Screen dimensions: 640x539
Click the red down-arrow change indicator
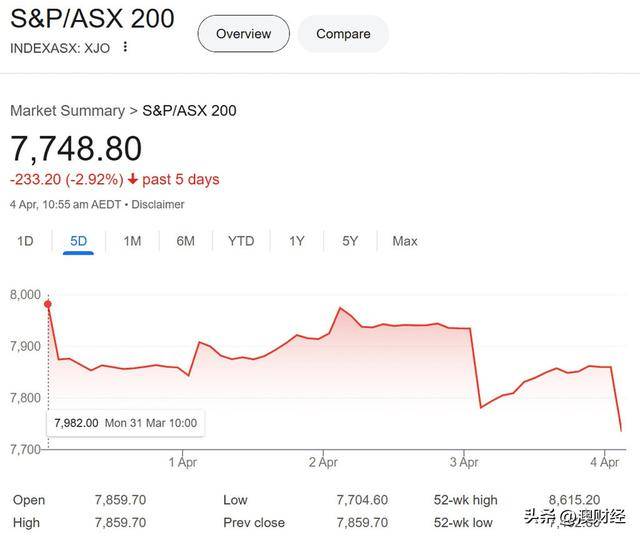[x=132, y=179]
